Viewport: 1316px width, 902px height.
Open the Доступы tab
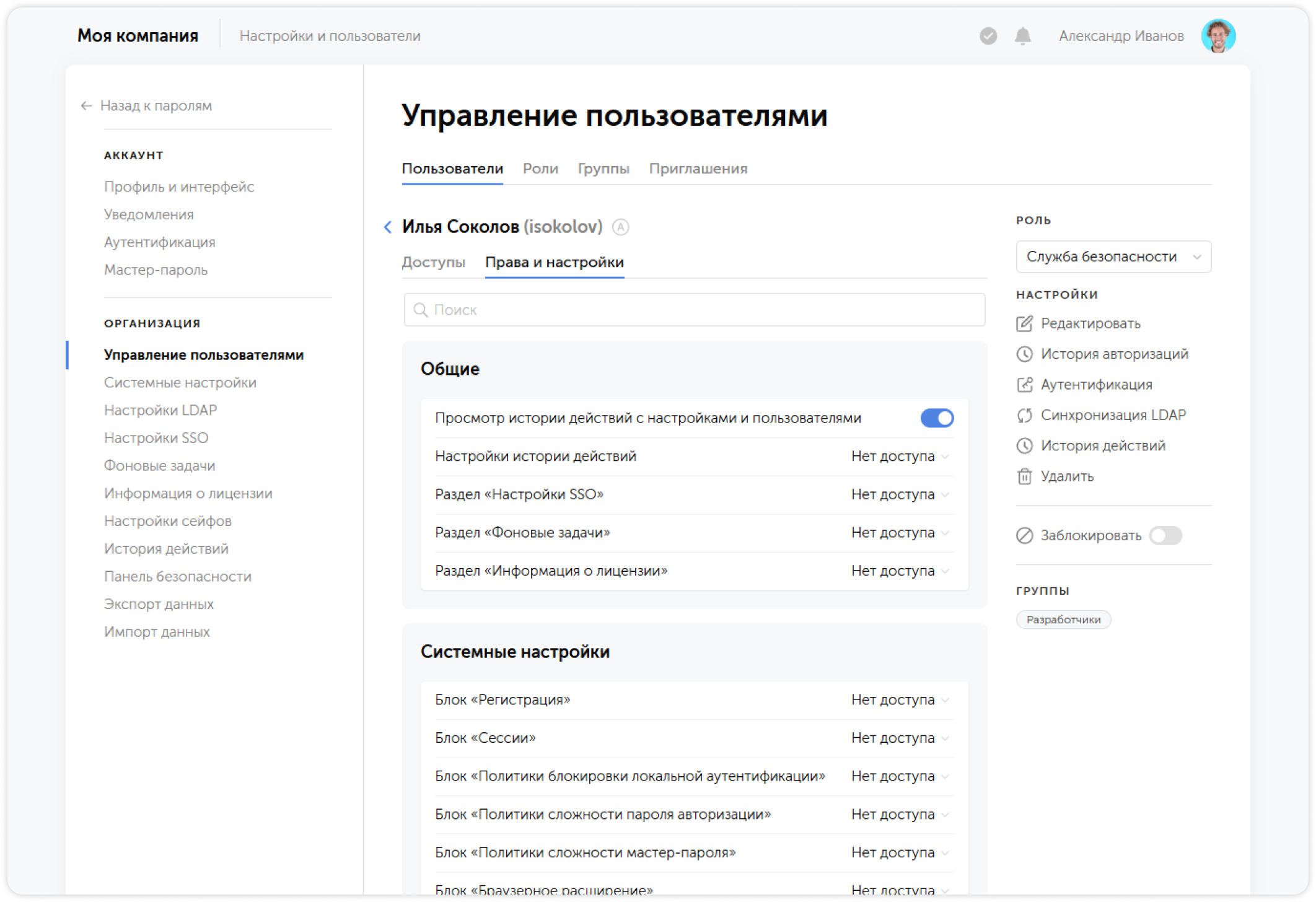(434, 262)
